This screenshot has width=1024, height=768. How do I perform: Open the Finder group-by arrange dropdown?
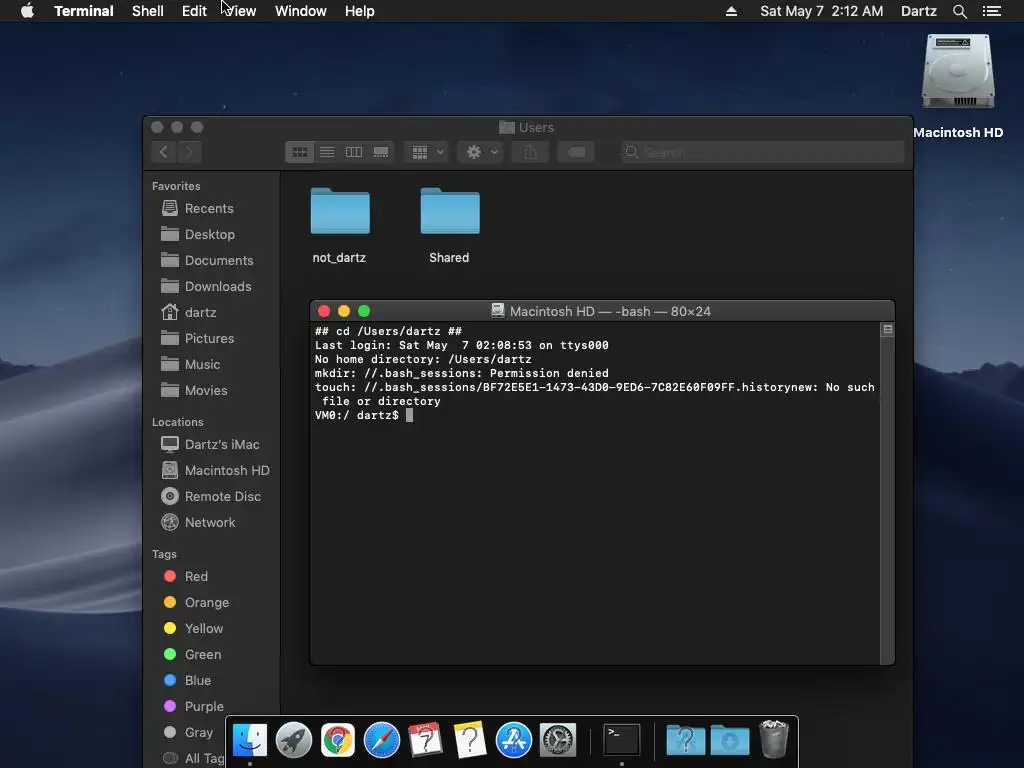(426, 152)
